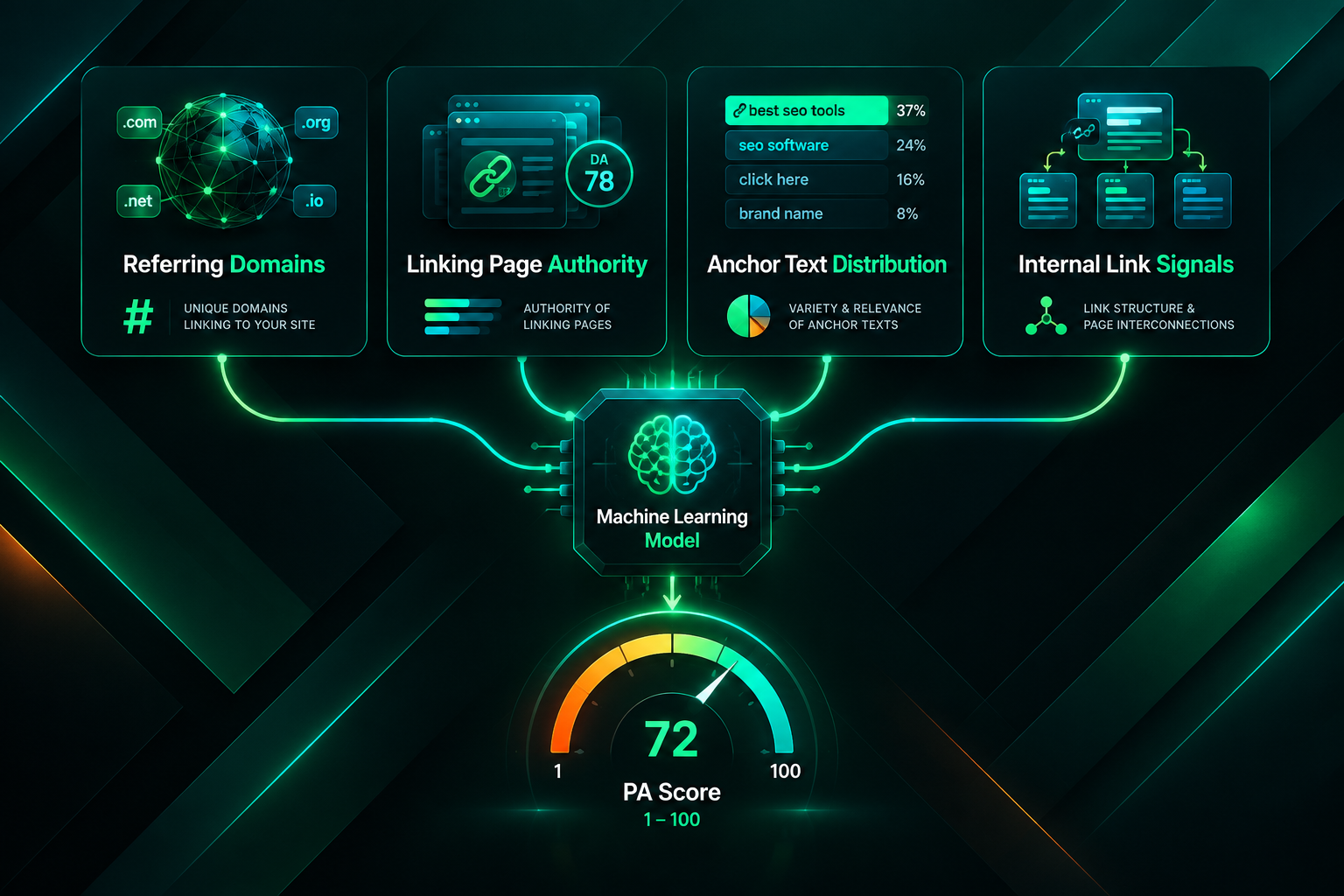Viewport: 1344px width, 896px height.
Task: Click the Machine Learning Model label
Action: pos(672,528)
